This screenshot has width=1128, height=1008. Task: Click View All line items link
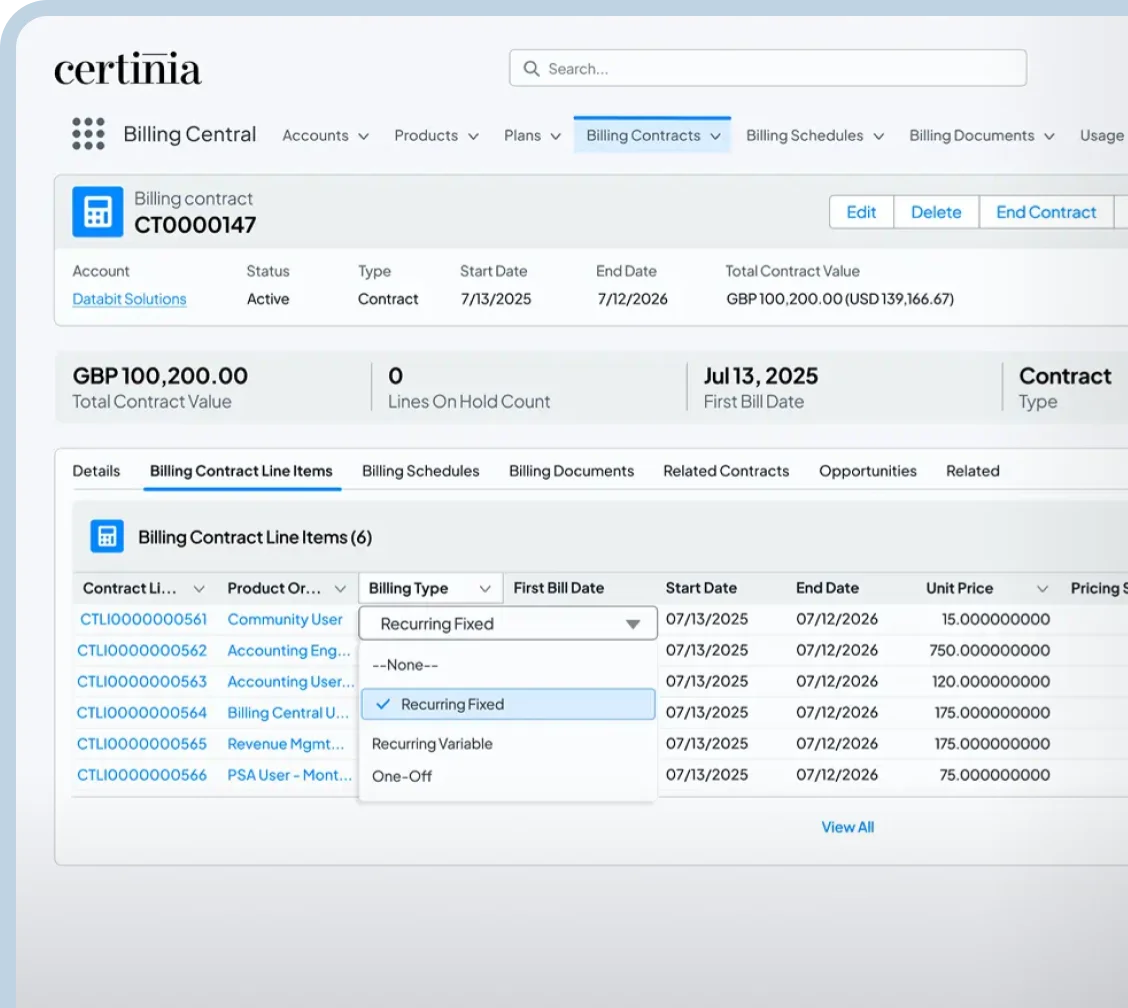click(847, 827)
